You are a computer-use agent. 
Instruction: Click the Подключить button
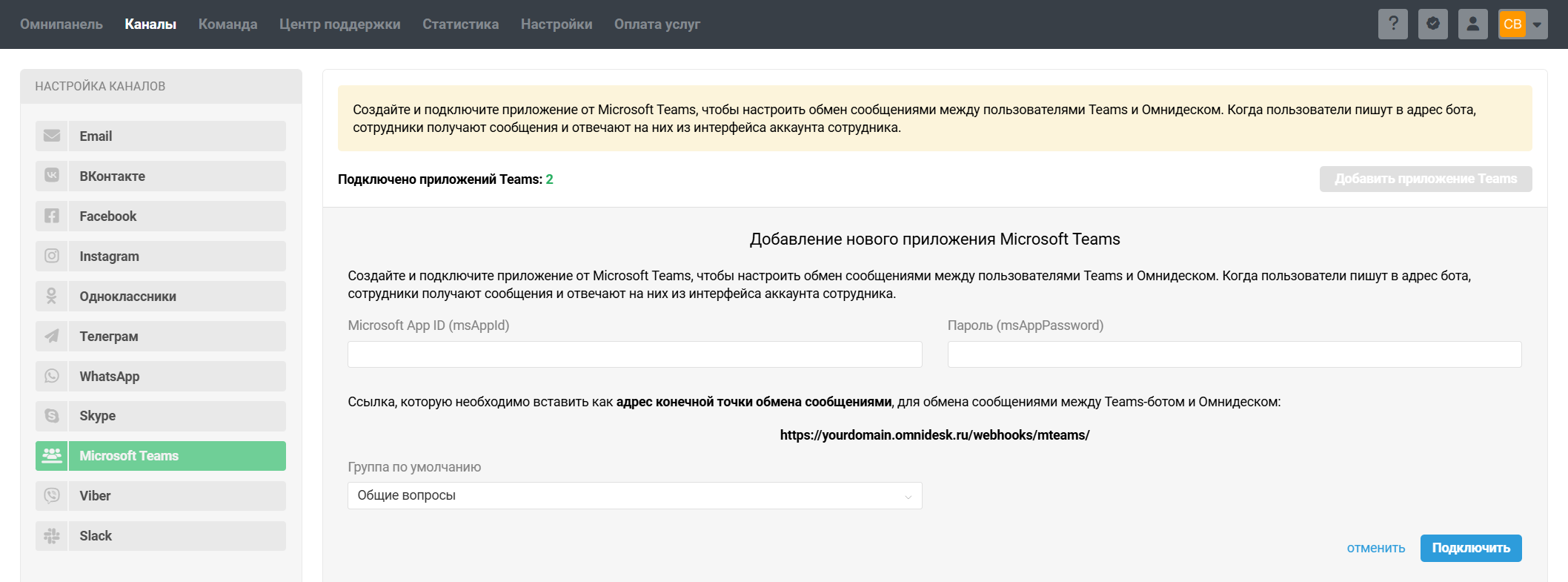pos(1471,548)
